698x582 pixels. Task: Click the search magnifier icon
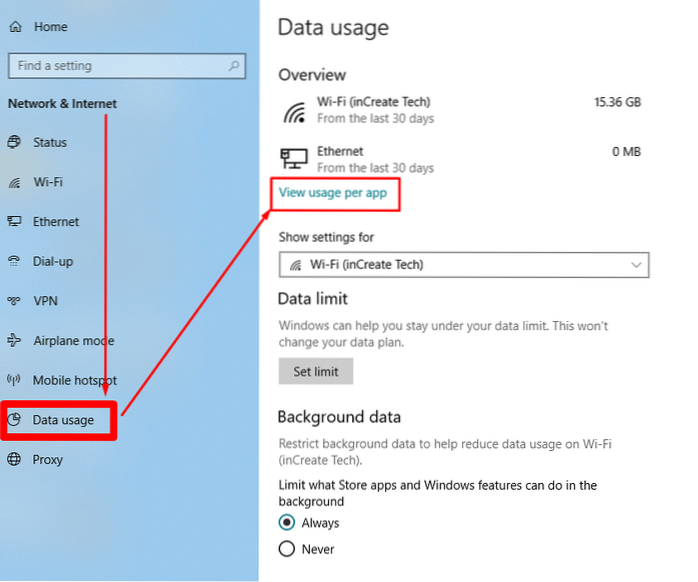(x=234, y=66)
